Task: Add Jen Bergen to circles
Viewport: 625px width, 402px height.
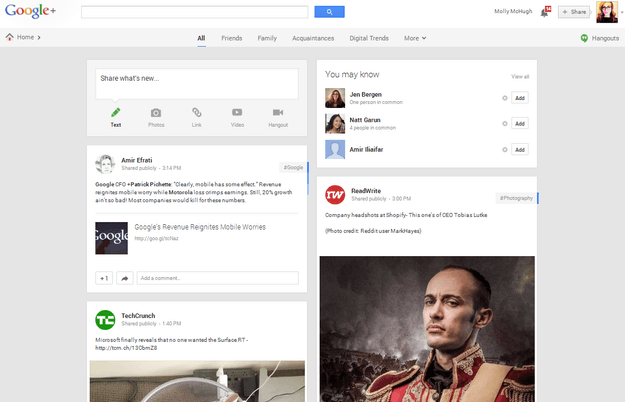Action: [x=520, y=98]
